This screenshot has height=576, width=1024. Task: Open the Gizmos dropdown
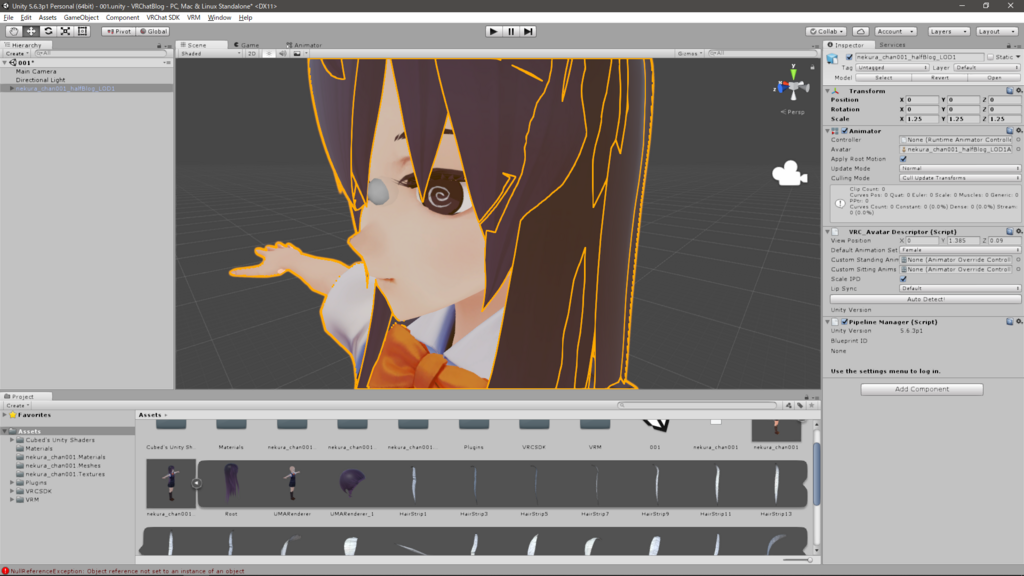pos(689,54)
